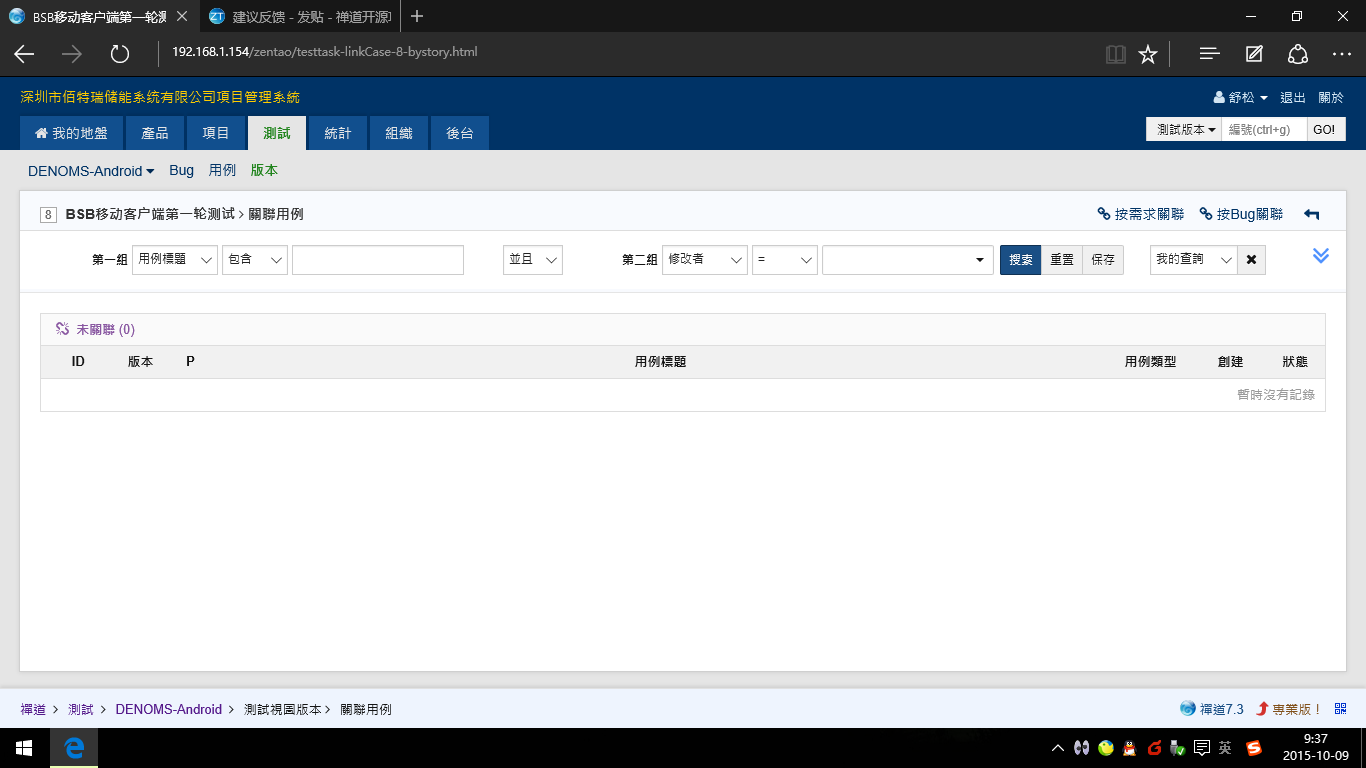Switch to the 我的地盤 main tab
Image resolution: width=1366 pixels, height=768 pixels.
point(71,133)
